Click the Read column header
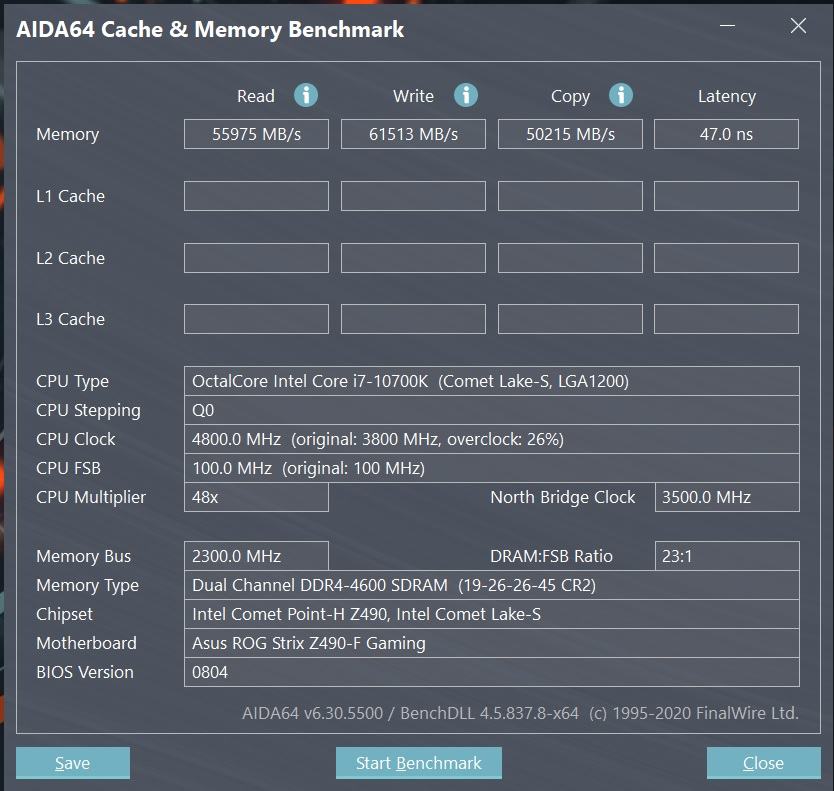834x791 pixels. [256, 96]
